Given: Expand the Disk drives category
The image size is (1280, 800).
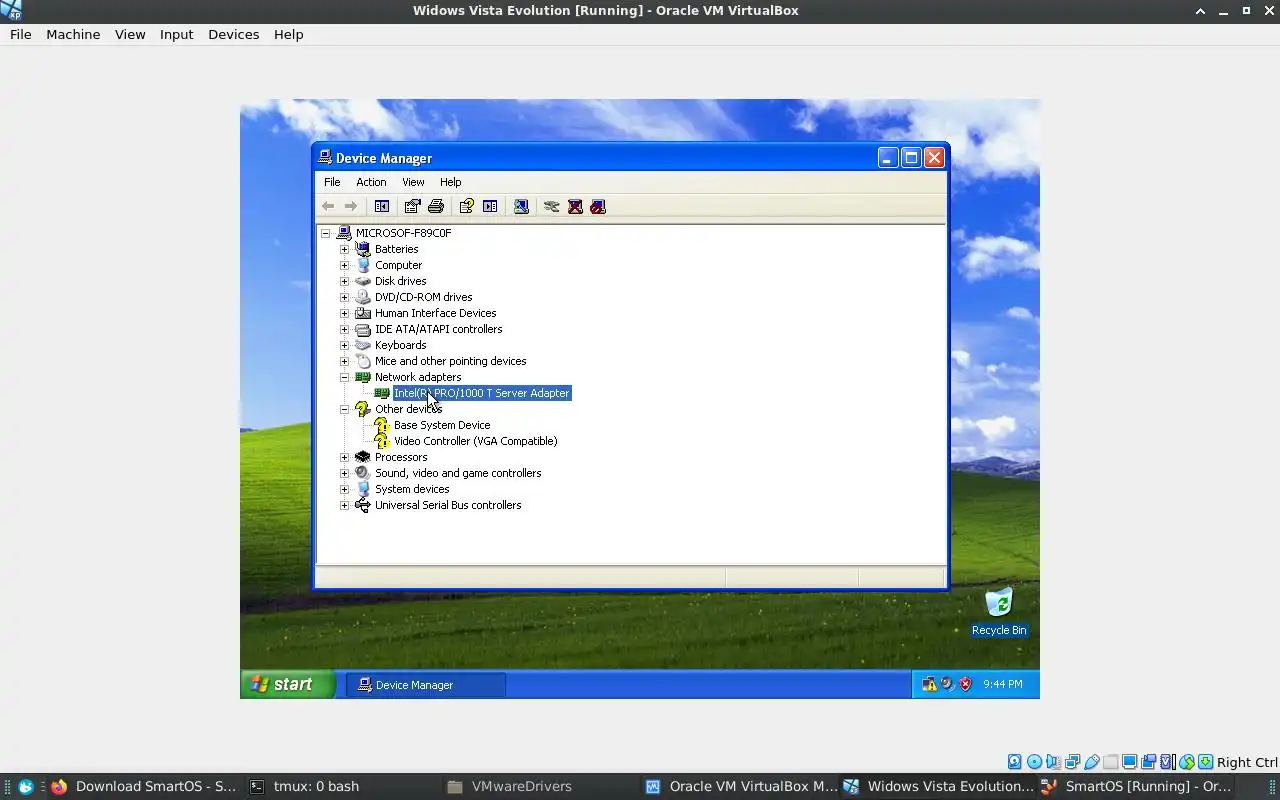Looking at the screenshot, I should (x=344, y=281).
